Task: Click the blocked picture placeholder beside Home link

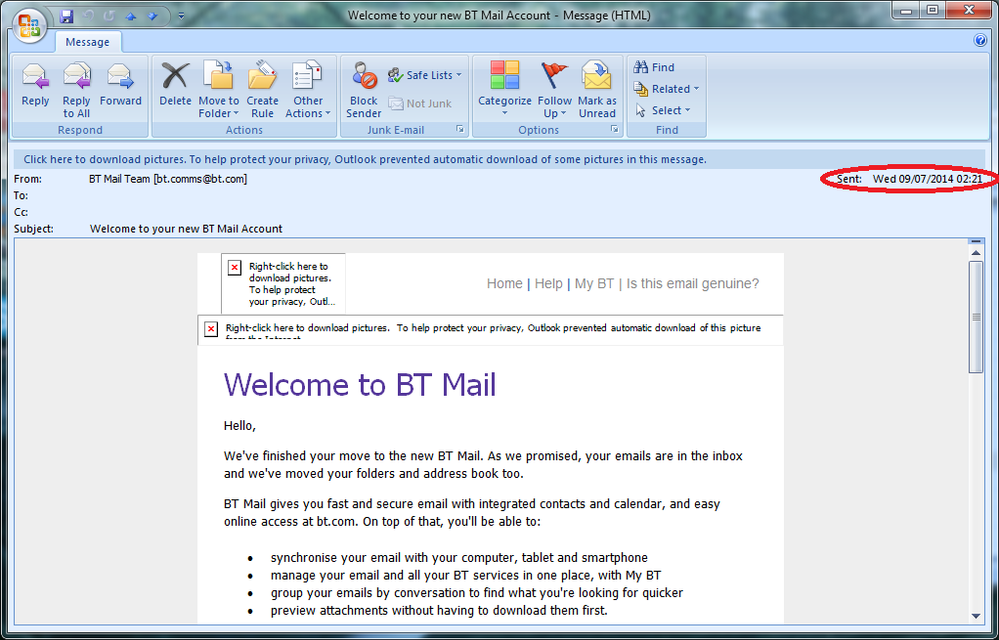Action: coord(284,283)
